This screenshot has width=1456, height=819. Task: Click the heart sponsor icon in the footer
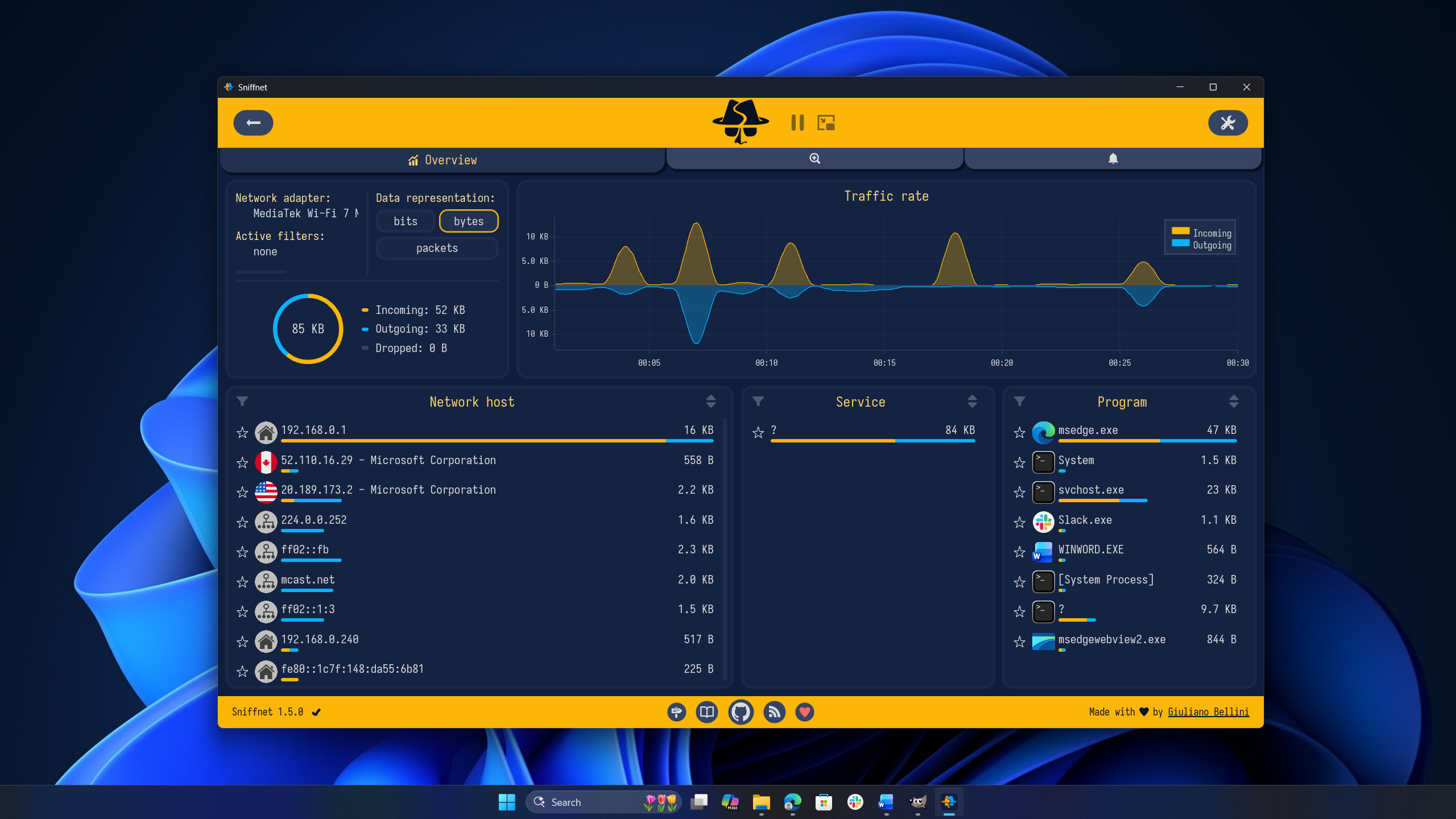pos(805,712)
